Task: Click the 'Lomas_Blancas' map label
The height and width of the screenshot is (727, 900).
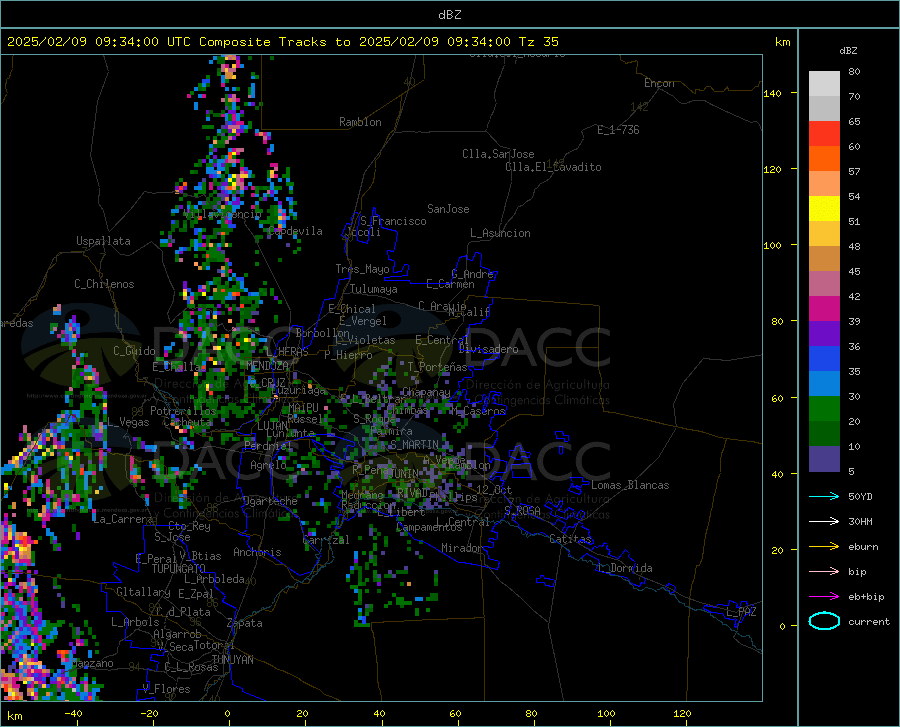Action: click(x=630, y=485)
